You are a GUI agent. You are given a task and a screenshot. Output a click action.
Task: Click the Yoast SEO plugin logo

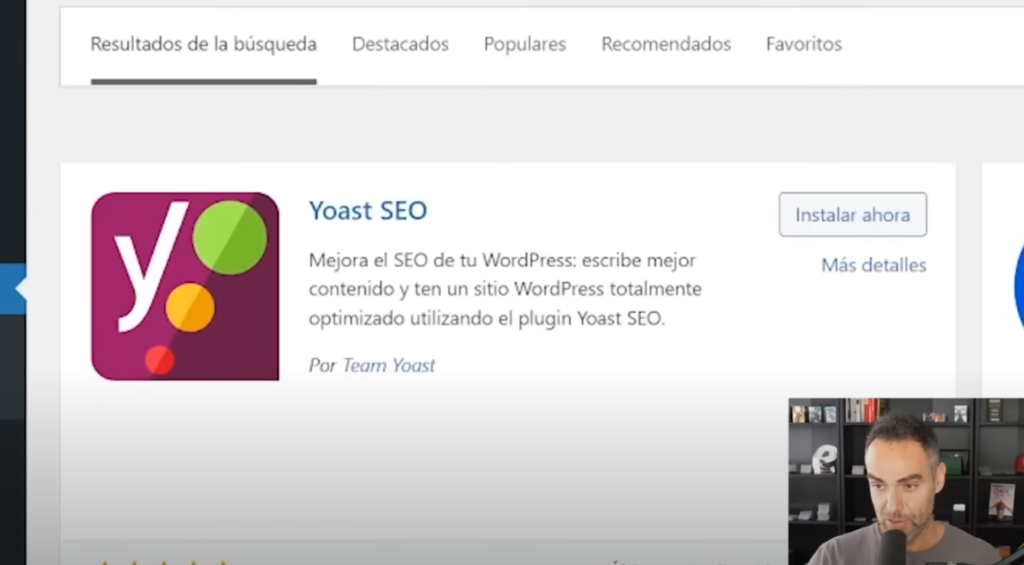[185, 286]
